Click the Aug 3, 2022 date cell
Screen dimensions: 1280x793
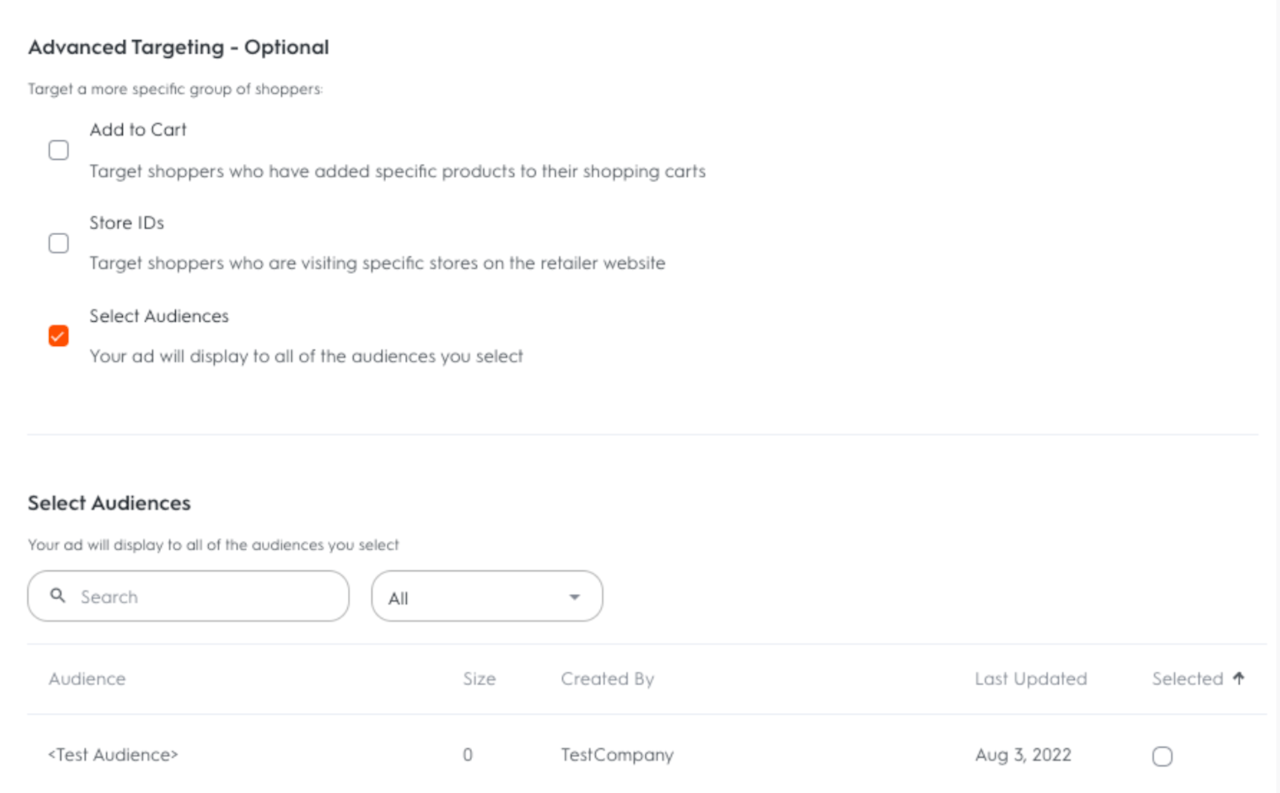pos(1023,755)
